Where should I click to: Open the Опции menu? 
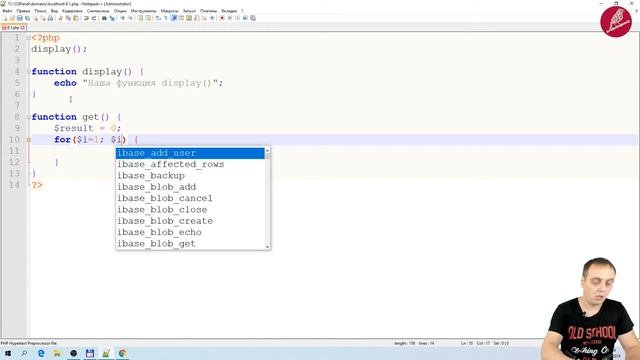point(120,11)
